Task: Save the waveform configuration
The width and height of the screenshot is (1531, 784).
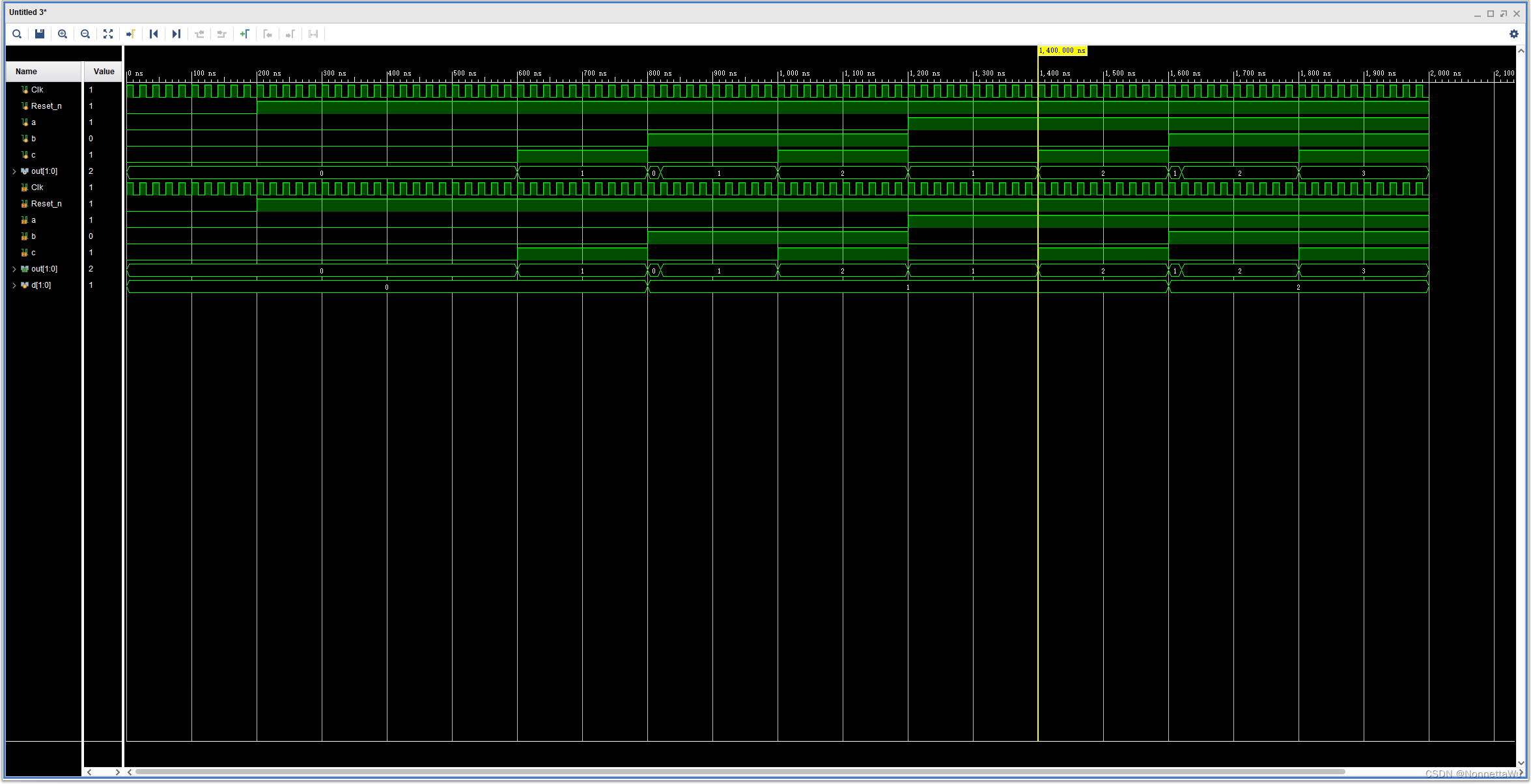Action: 40,34
